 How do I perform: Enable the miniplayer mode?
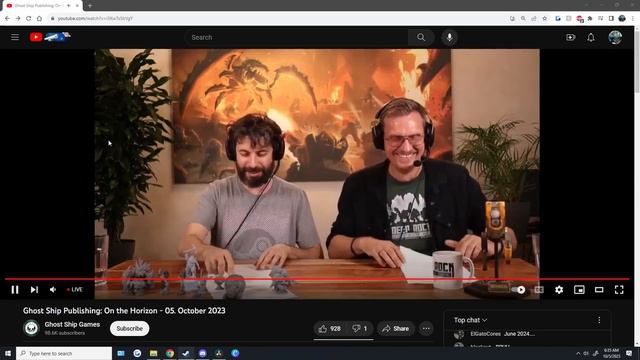579,289
